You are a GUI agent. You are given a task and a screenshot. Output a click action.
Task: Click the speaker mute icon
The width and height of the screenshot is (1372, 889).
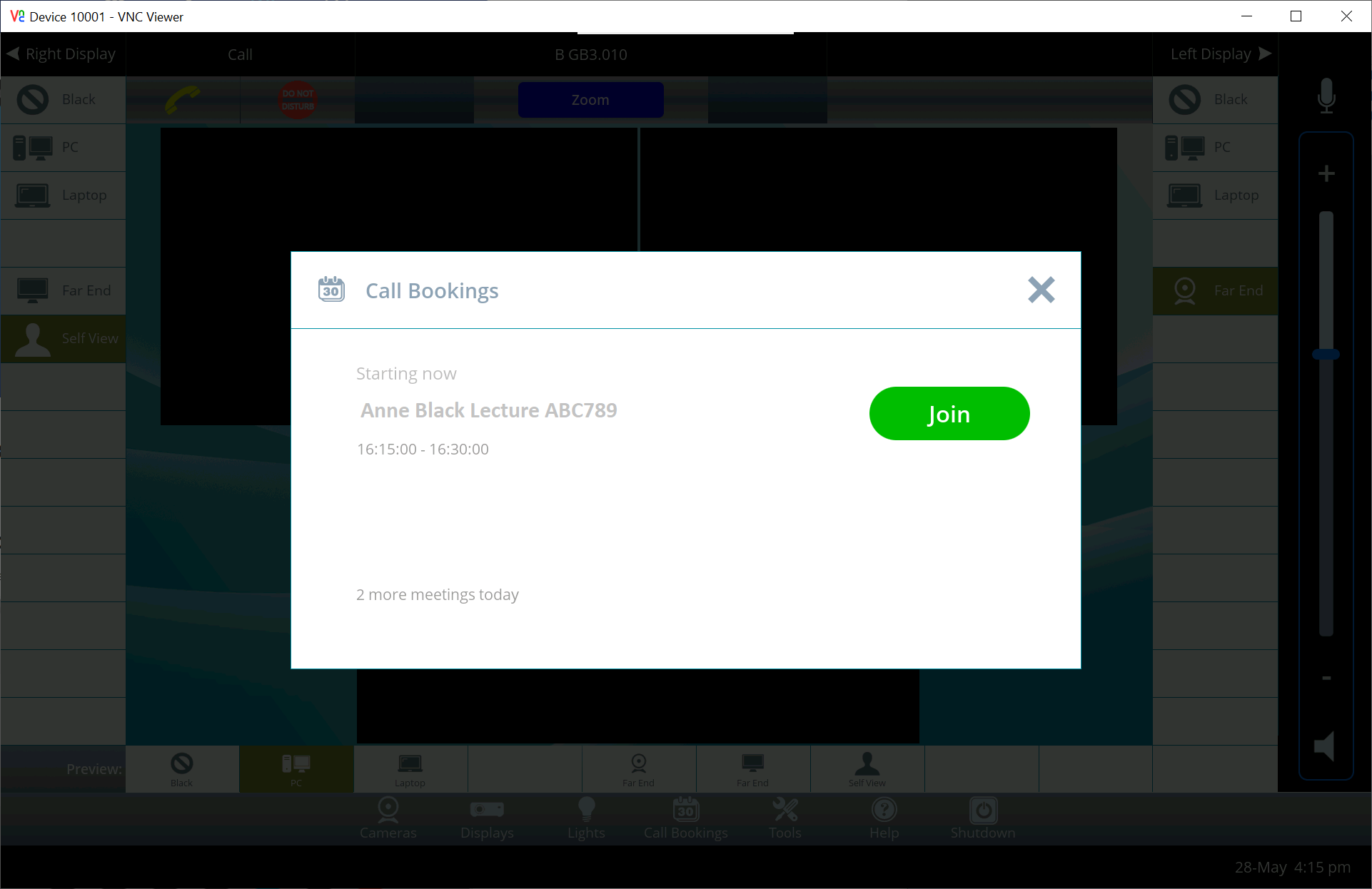coord(1325,747)
